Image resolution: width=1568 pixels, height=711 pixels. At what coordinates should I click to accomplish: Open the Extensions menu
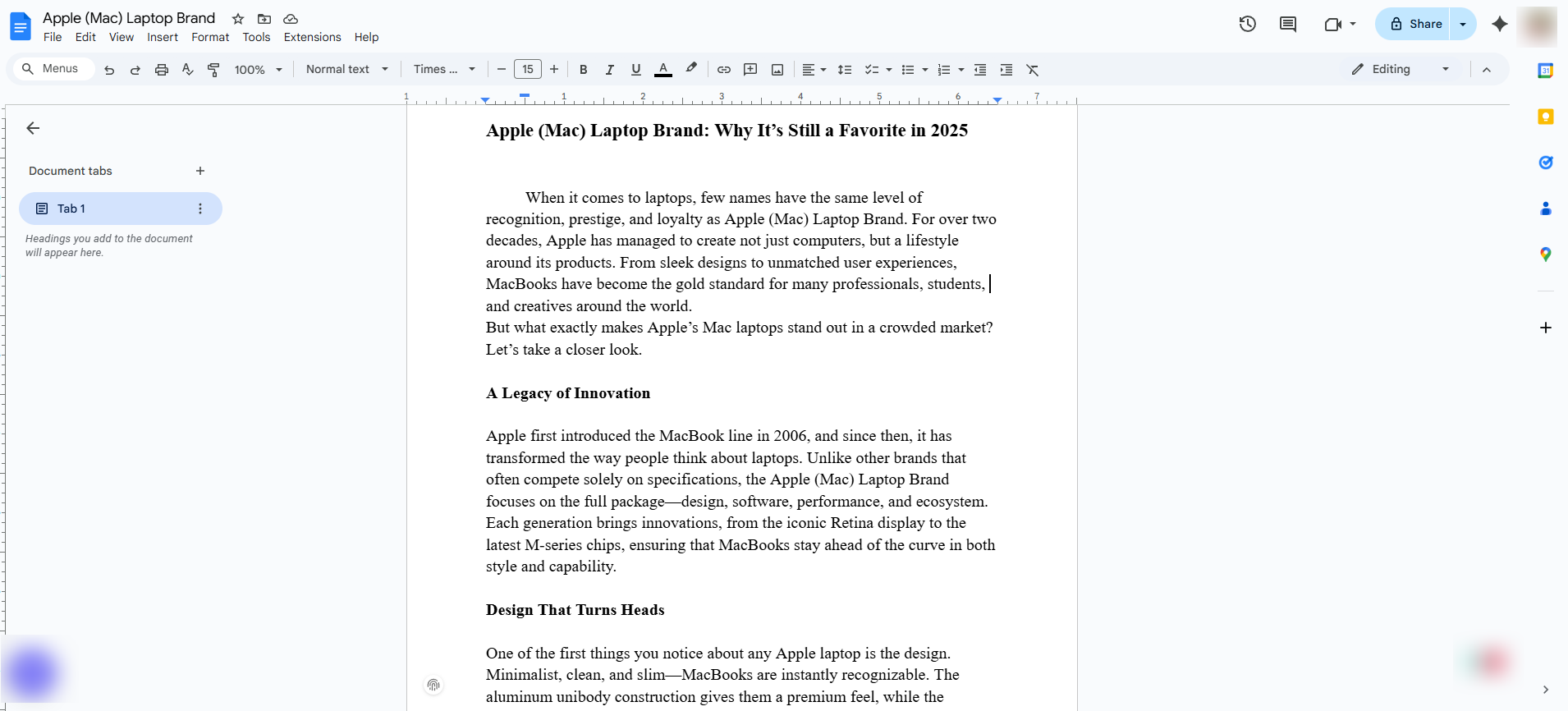312,37
